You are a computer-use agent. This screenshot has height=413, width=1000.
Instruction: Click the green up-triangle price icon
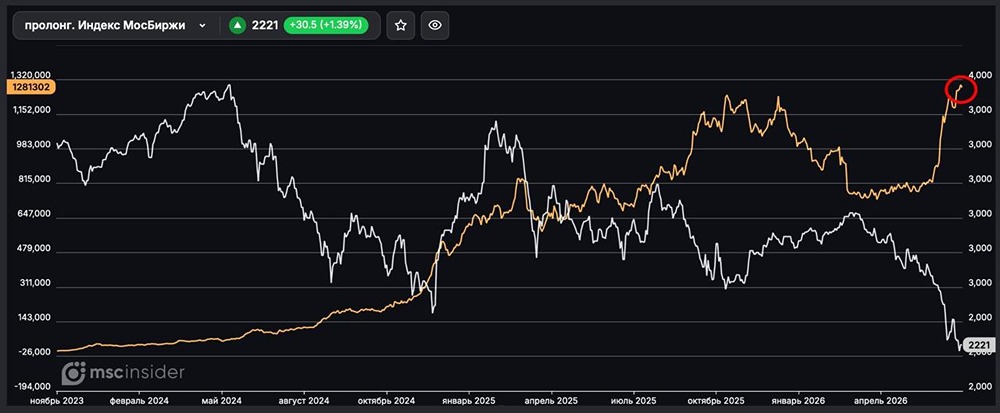click(238, 25)
